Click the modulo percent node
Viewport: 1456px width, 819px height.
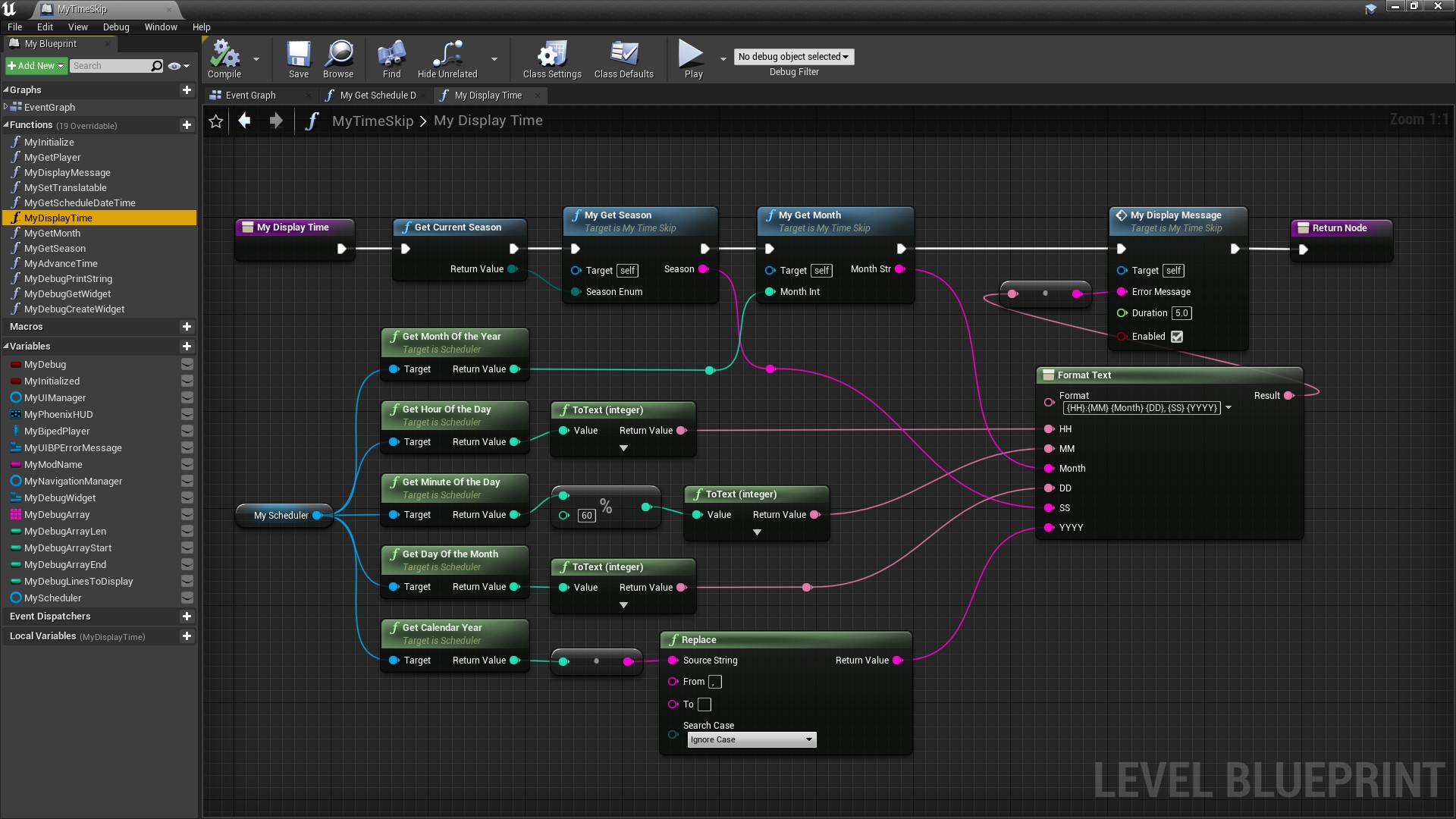(x=606, y=506)
